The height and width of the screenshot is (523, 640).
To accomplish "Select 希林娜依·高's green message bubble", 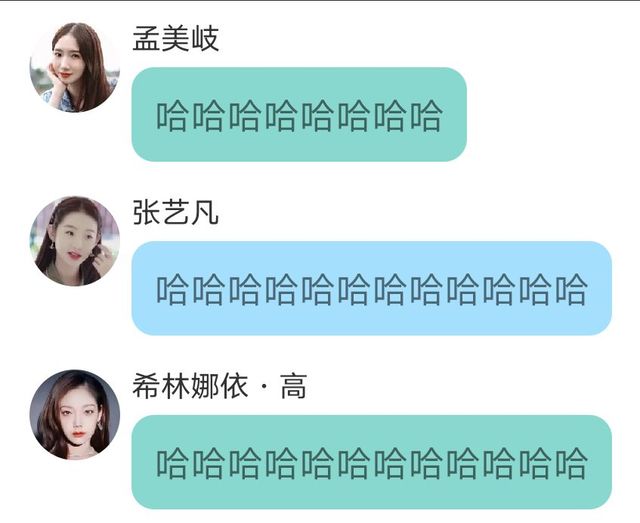I will coord(371,462).
